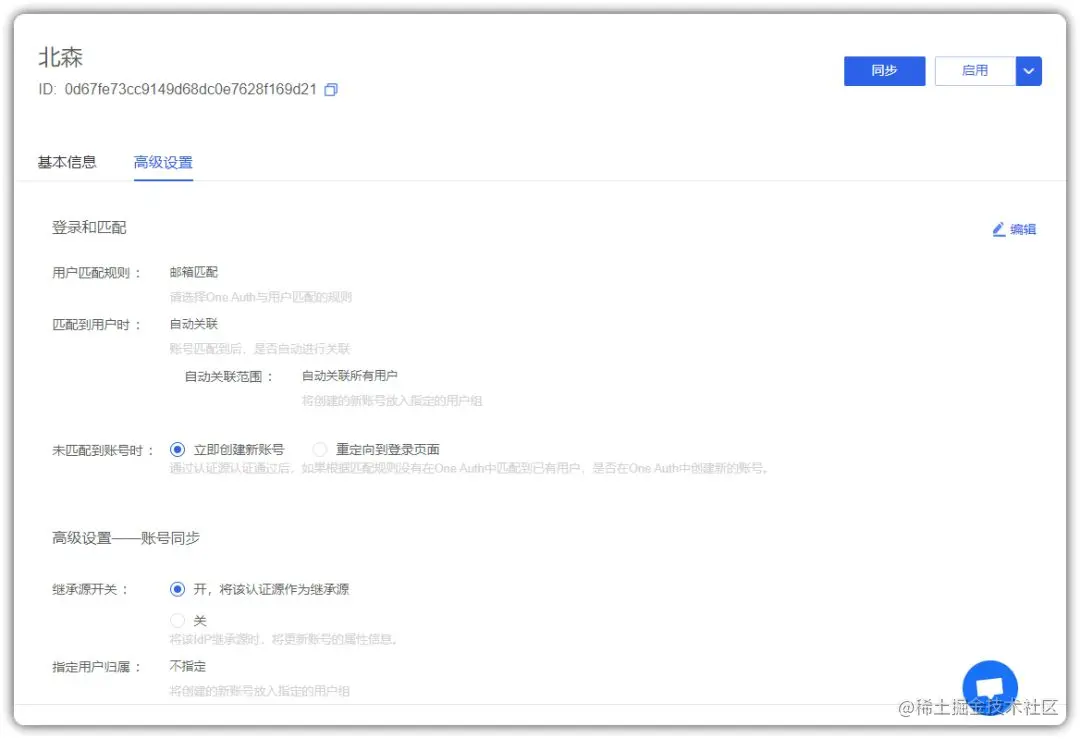
Task: Click the 高级设置——账号同步 section heading
Action: pos(125,539)
